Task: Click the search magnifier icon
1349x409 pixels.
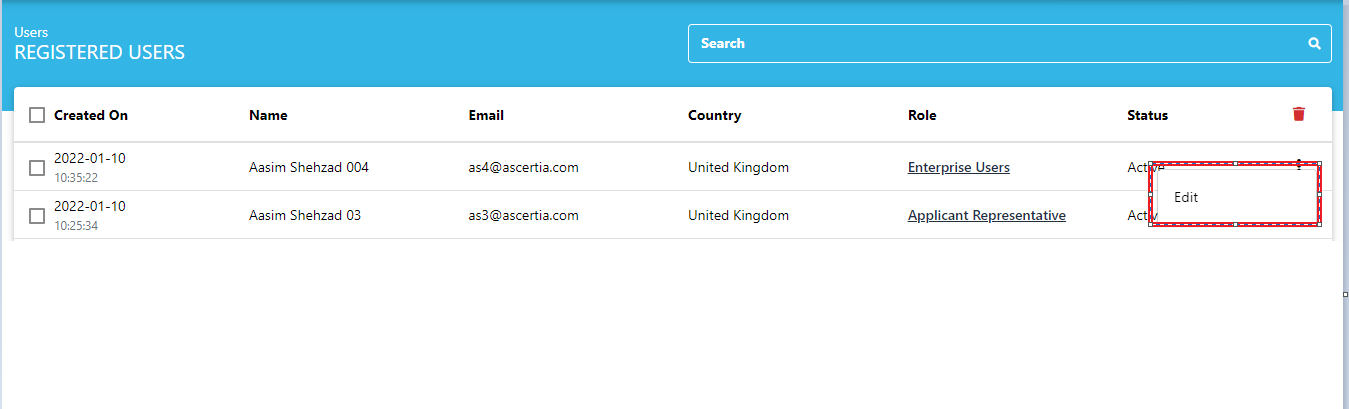Action: click(x=1314, y=44)
